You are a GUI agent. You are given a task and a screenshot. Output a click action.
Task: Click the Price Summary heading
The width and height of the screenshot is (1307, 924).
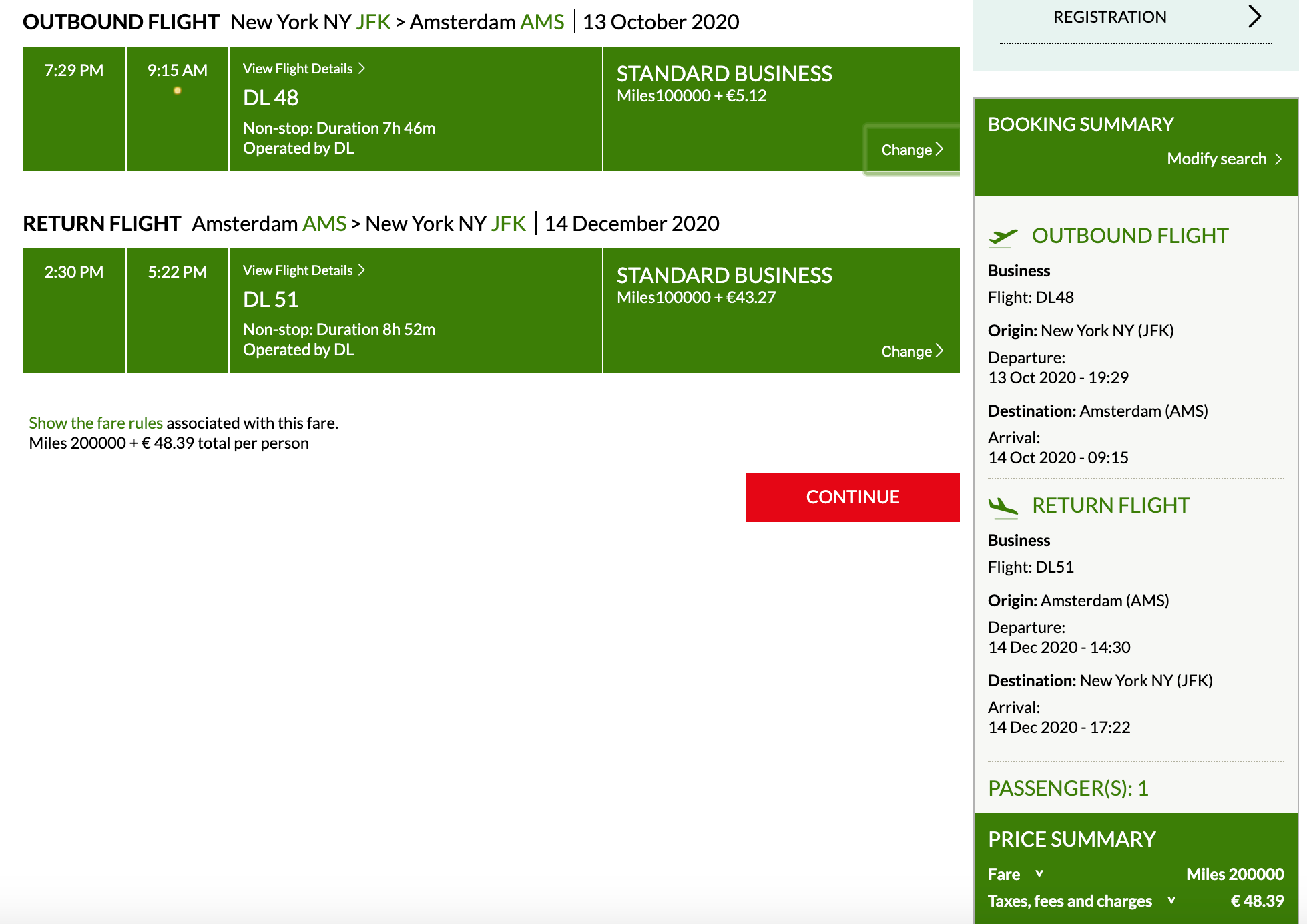coord(1071,839)
